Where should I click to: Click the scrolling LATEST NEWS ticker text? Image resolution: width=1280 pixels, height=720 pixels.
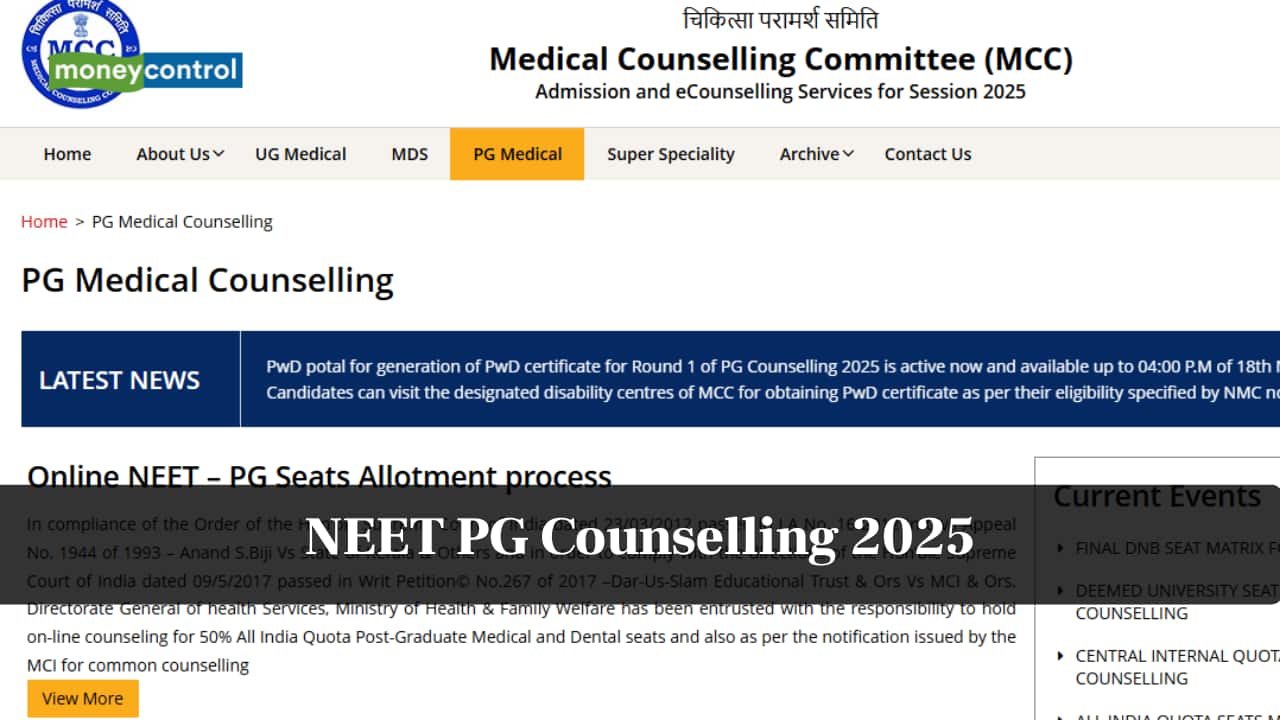click(700, 379)
